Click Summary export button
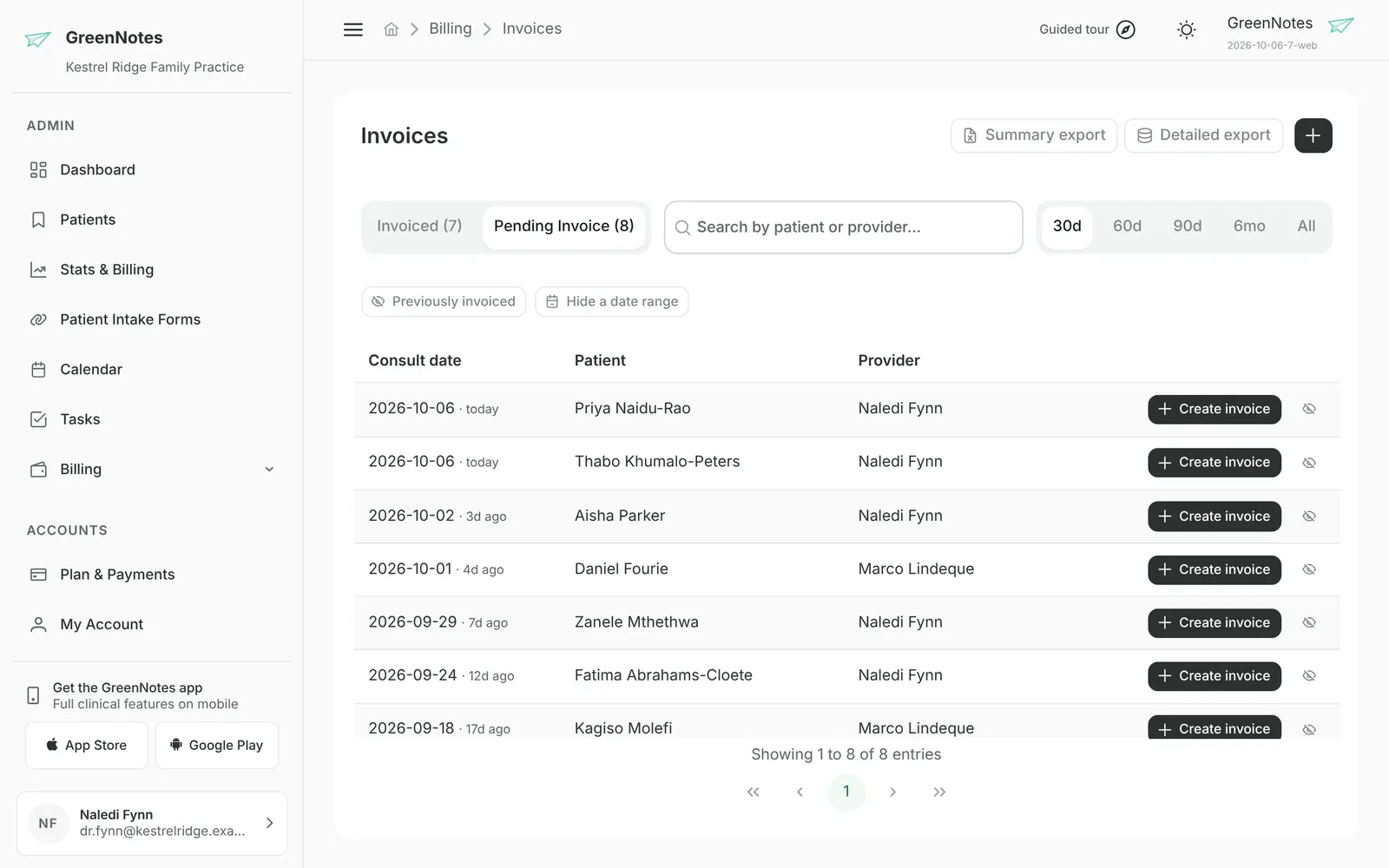 click(1034, 135)
